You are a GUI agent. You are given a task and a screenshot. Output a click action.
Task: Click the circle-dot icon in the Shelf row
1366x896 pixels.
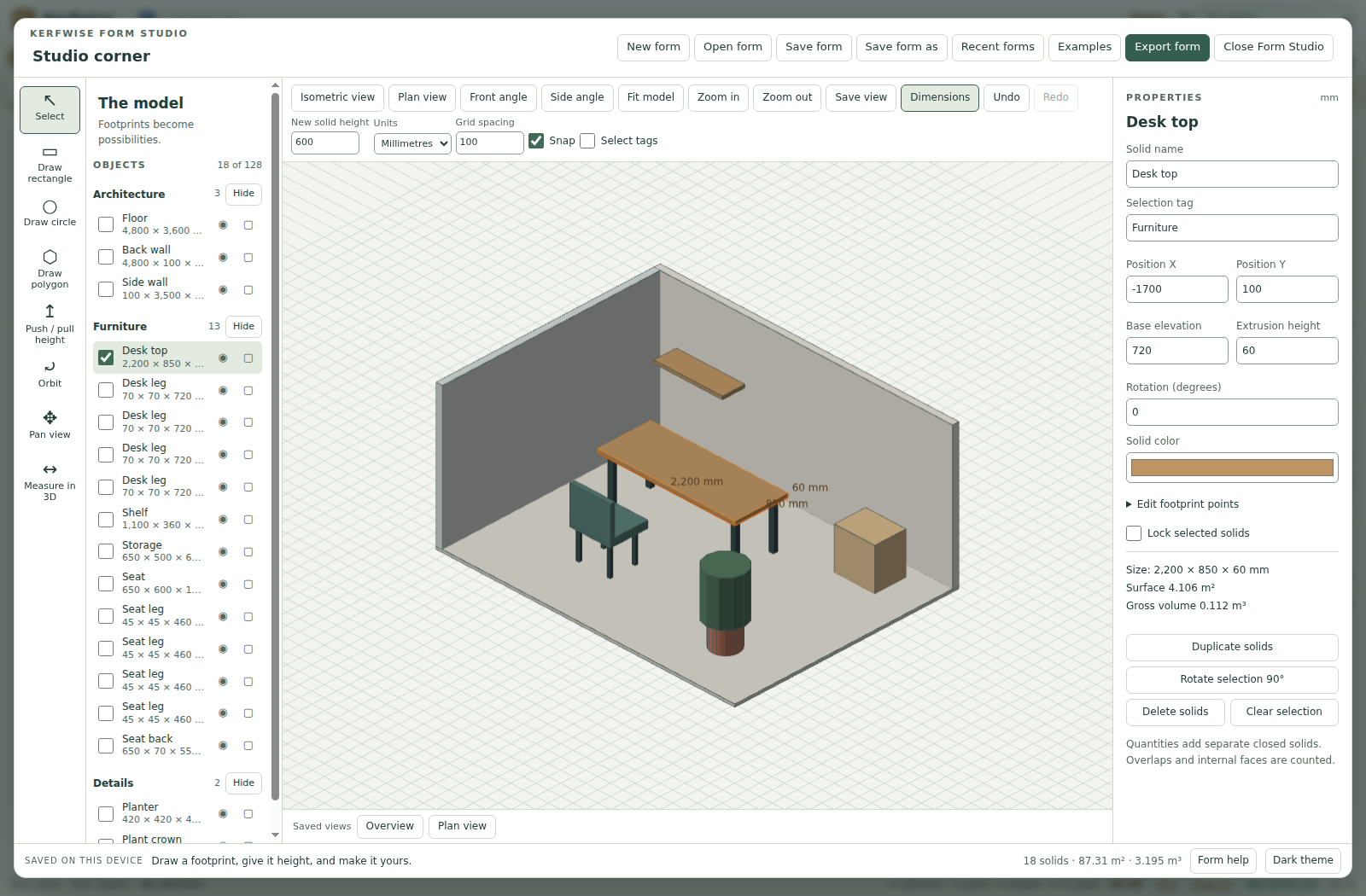[223, 520]
